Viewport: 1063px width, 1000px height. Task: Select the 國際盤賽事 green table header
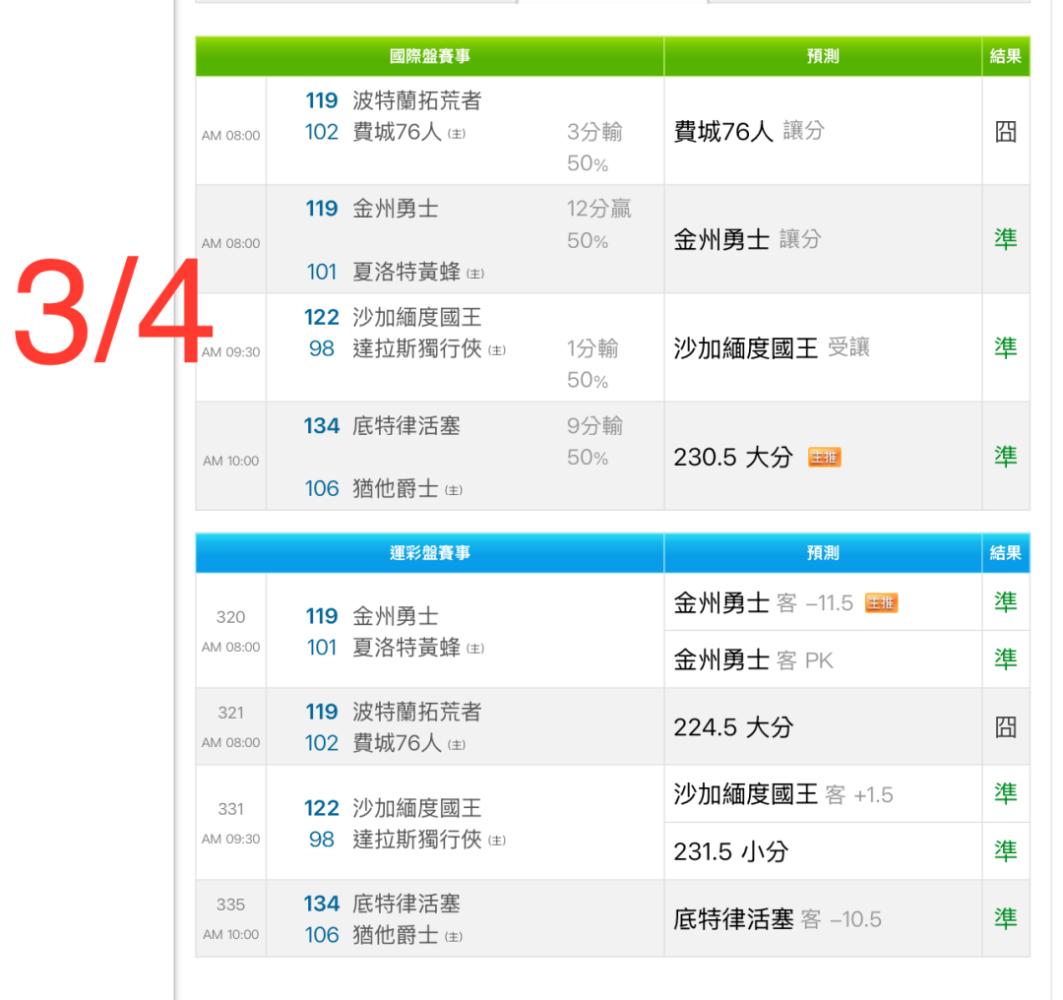430,56
